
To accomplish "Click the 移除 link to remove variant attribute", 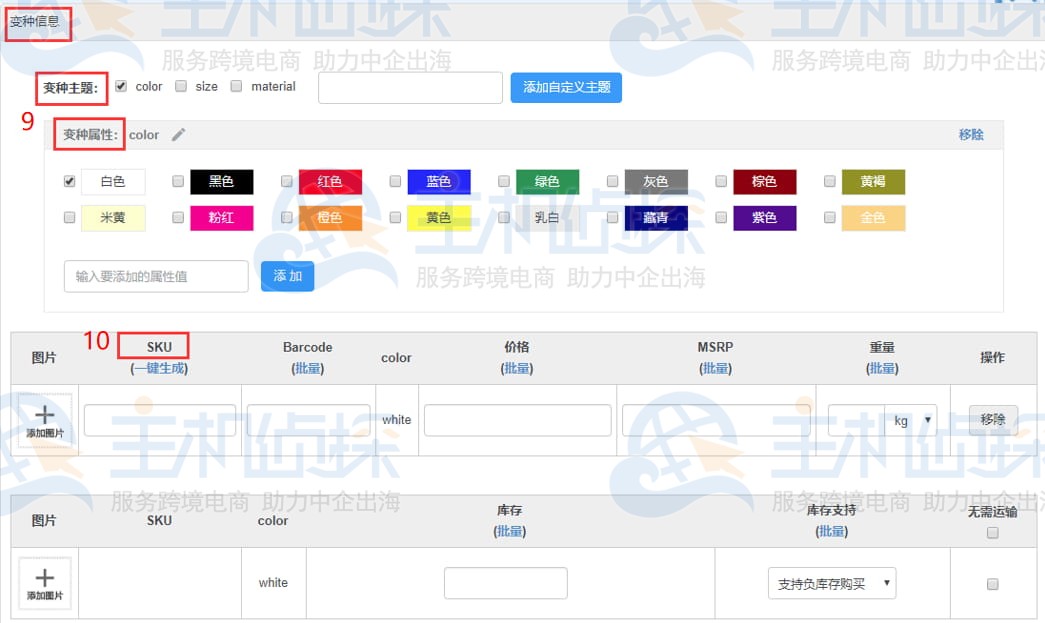I will [971, 134].
